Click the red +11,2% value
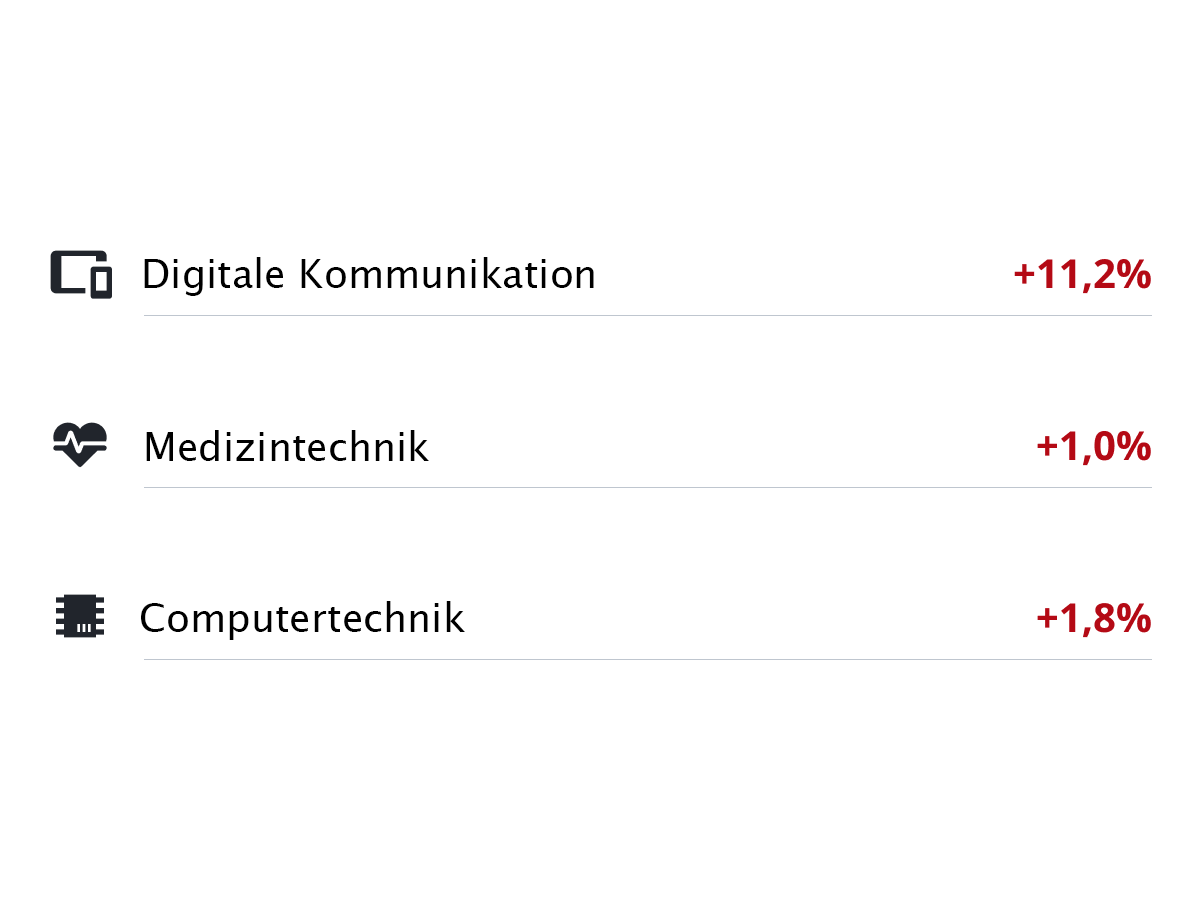 click(x=1082, y=275)
